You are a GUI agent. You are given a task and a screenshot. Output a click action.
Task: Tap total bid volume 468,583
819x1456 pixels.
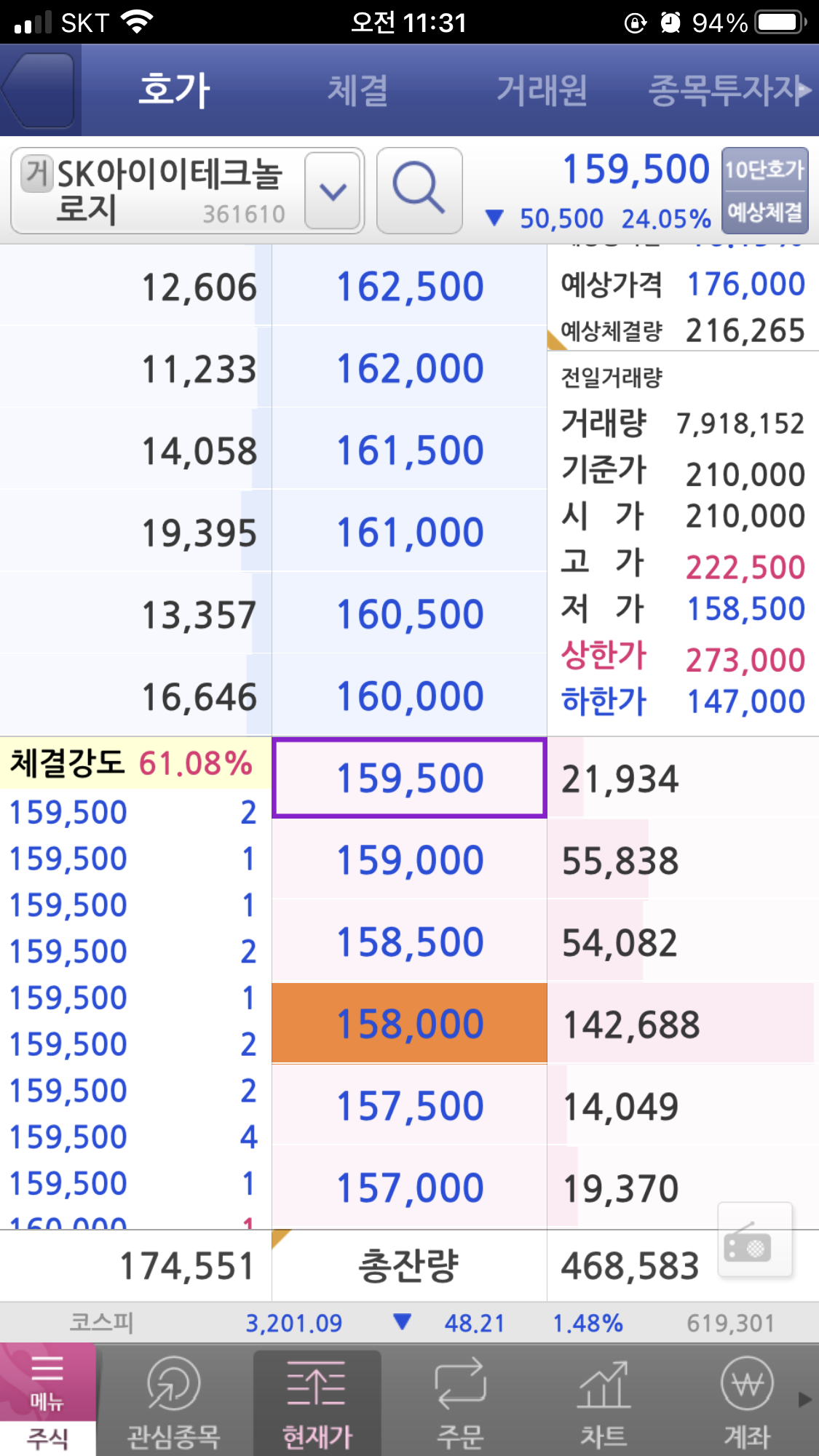pos(630,1266)
